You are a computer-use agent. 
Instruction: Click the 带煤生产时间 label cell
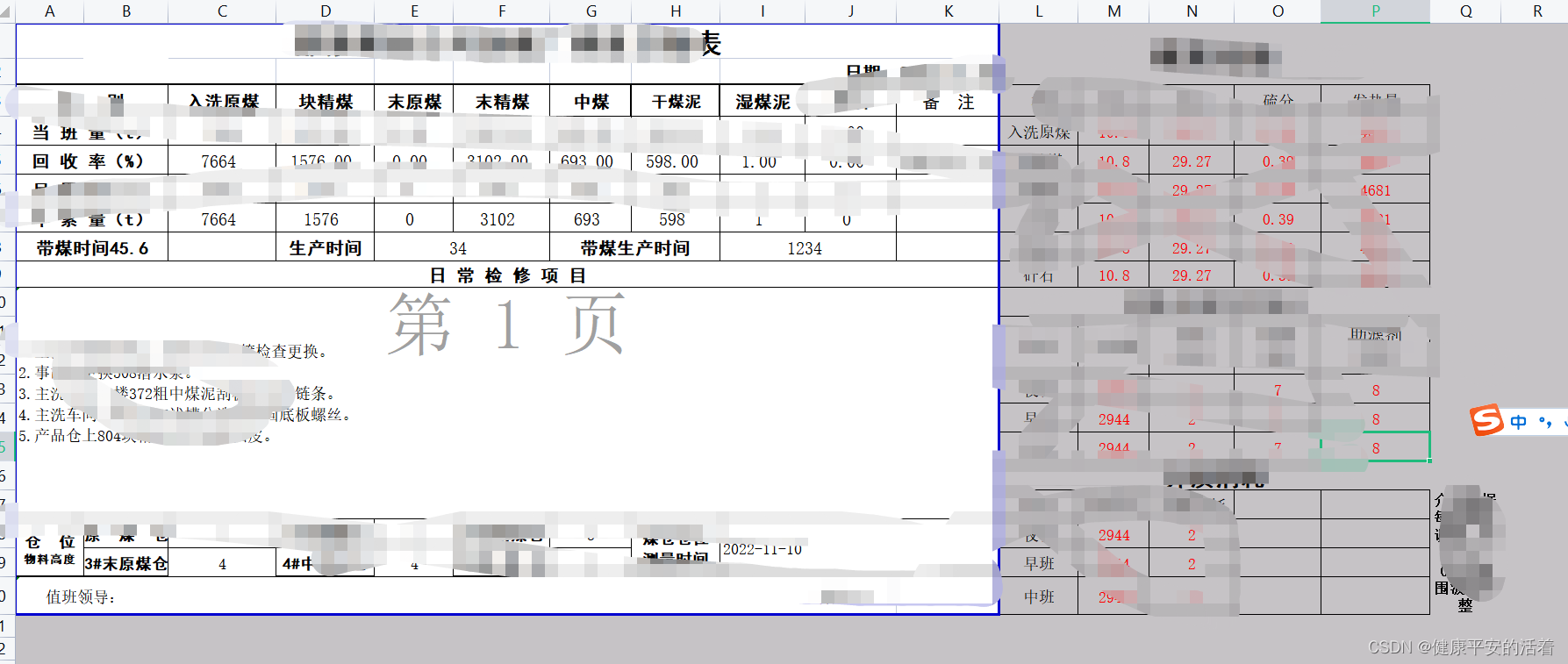point(634,248)
